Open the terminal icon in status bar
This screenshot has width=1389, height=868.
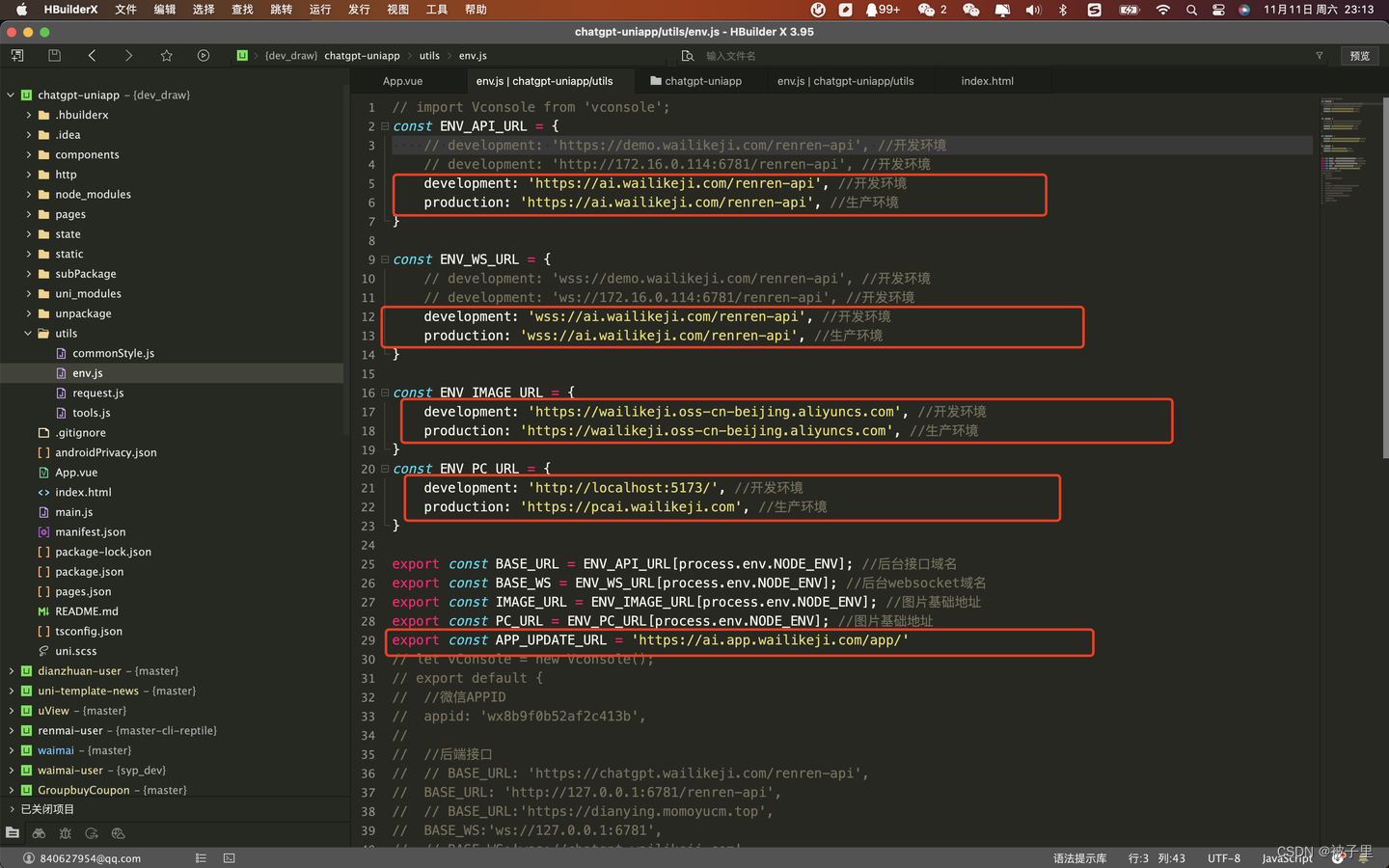click(230, 858)
